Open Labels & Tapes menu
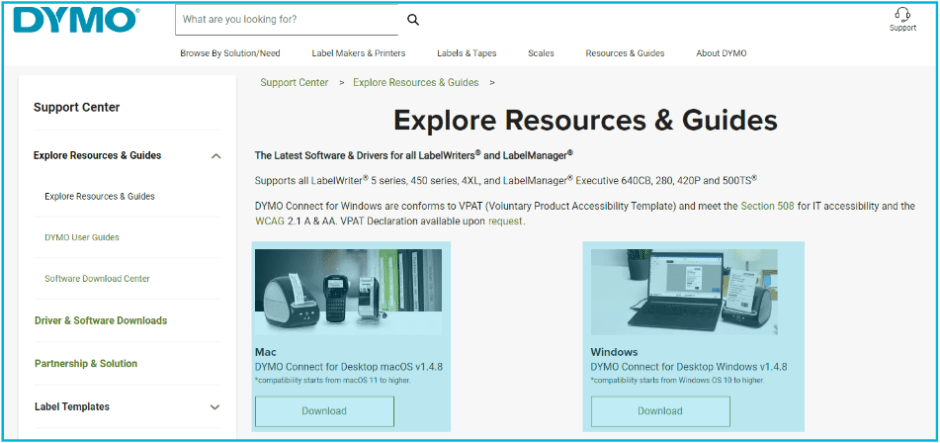The width and height of the screenshot is (940, 443). [466, 53]
